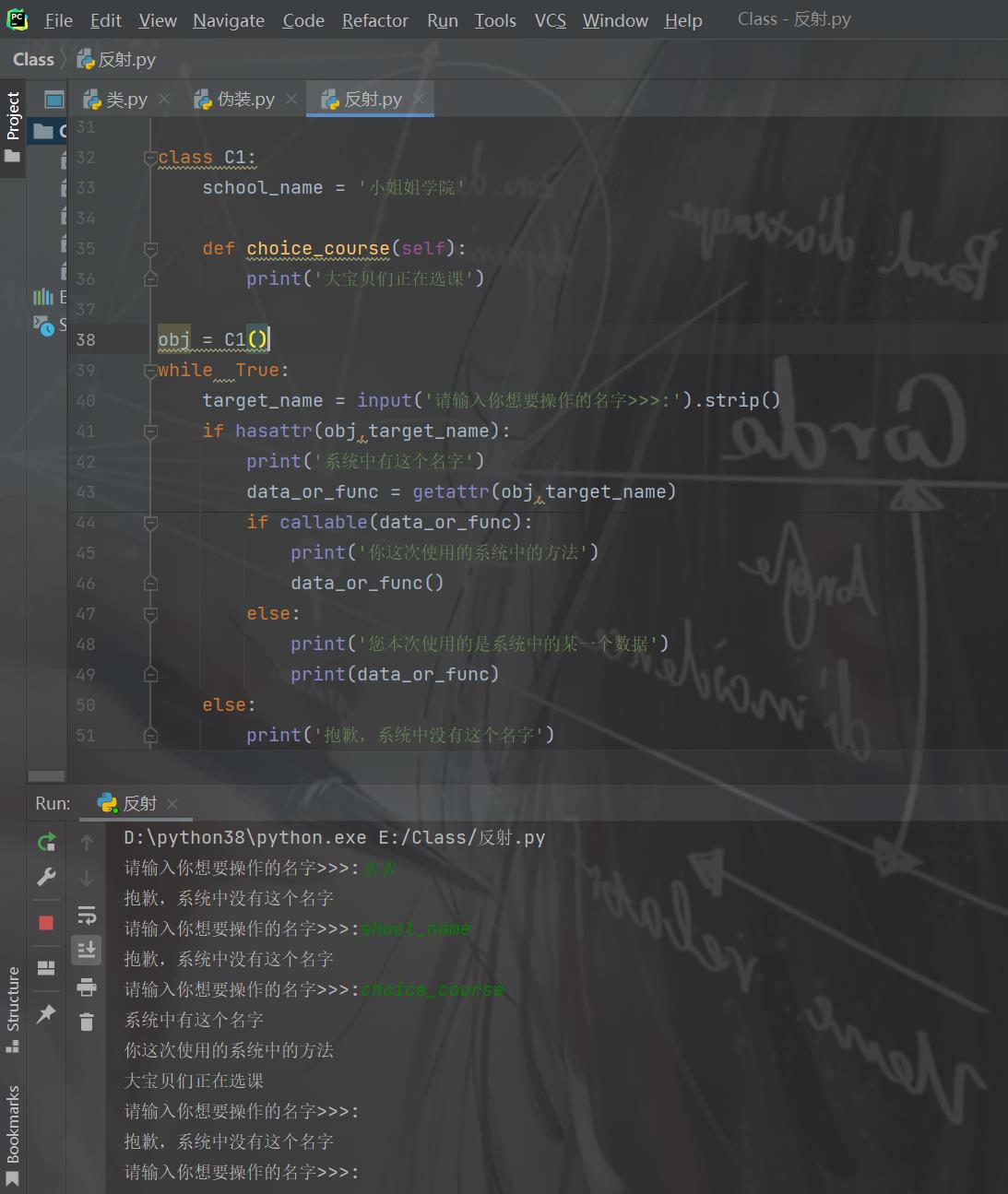Click the choice_course method name at line 35
The height and width of the screenshot is (1194, 1008).
[x=318, y=249]
